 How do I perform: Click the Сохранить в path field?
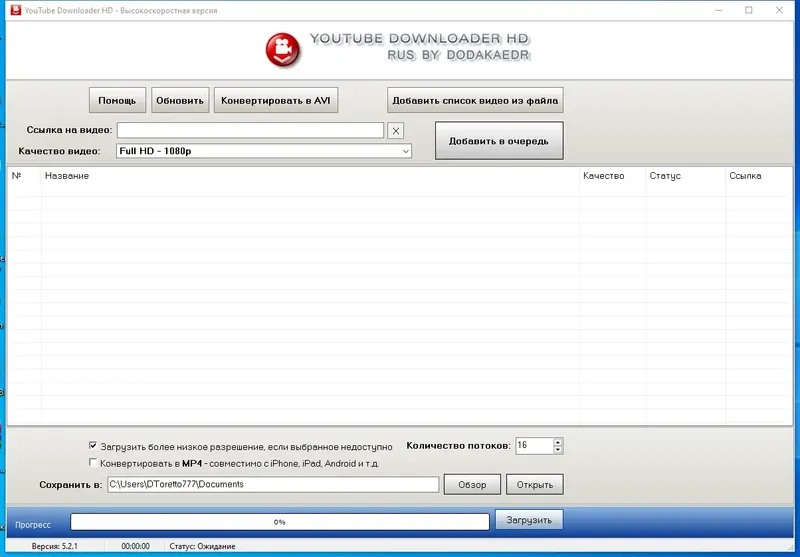click(x=273, y=485)
